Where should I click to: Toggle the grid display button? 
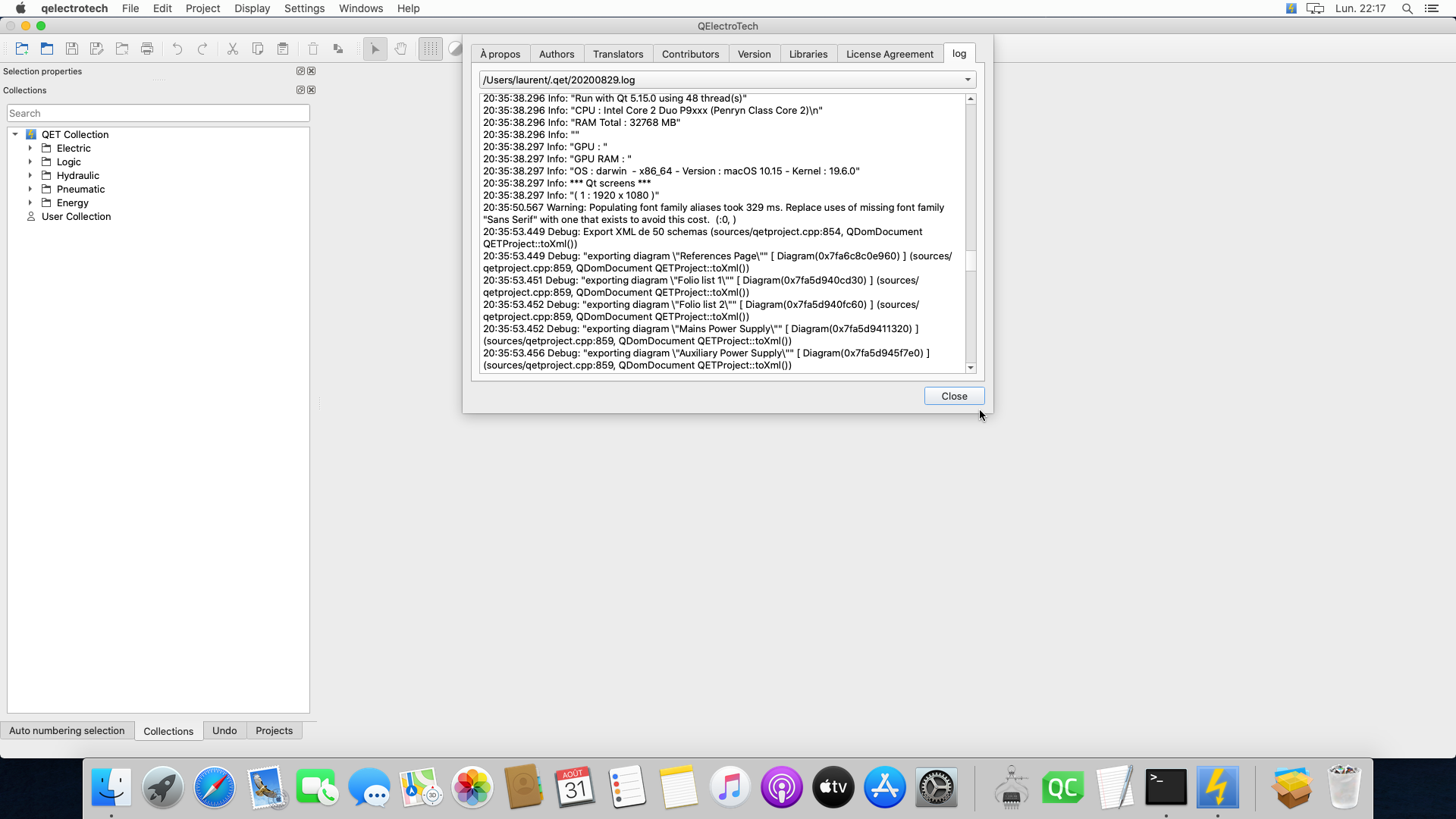[430, 49]
